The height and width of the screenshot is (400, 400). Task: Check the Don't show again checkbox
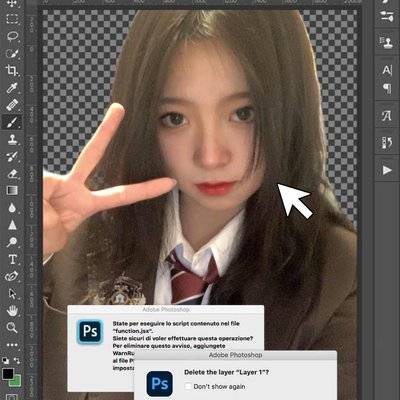pos(188,386)
